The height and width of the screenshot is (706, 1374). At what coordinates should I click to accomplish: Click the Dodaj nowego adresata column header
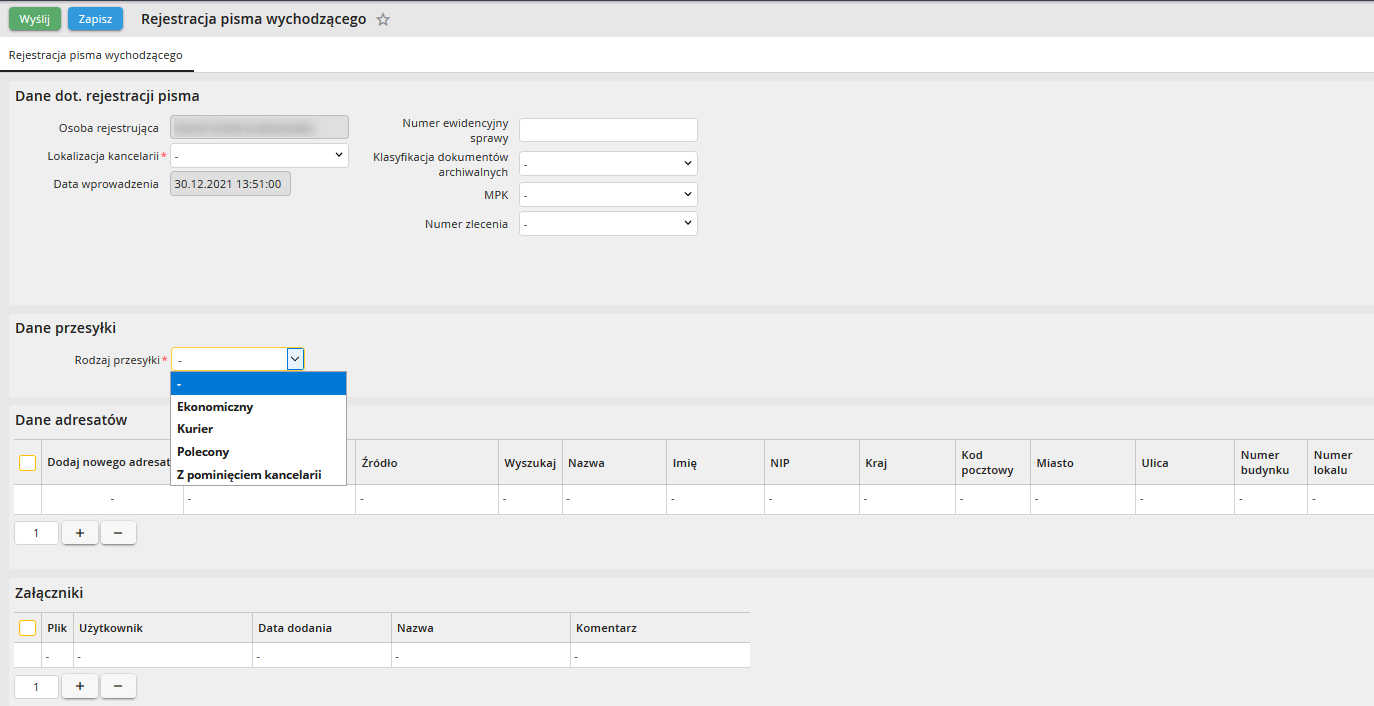click(x=108, y=463)
